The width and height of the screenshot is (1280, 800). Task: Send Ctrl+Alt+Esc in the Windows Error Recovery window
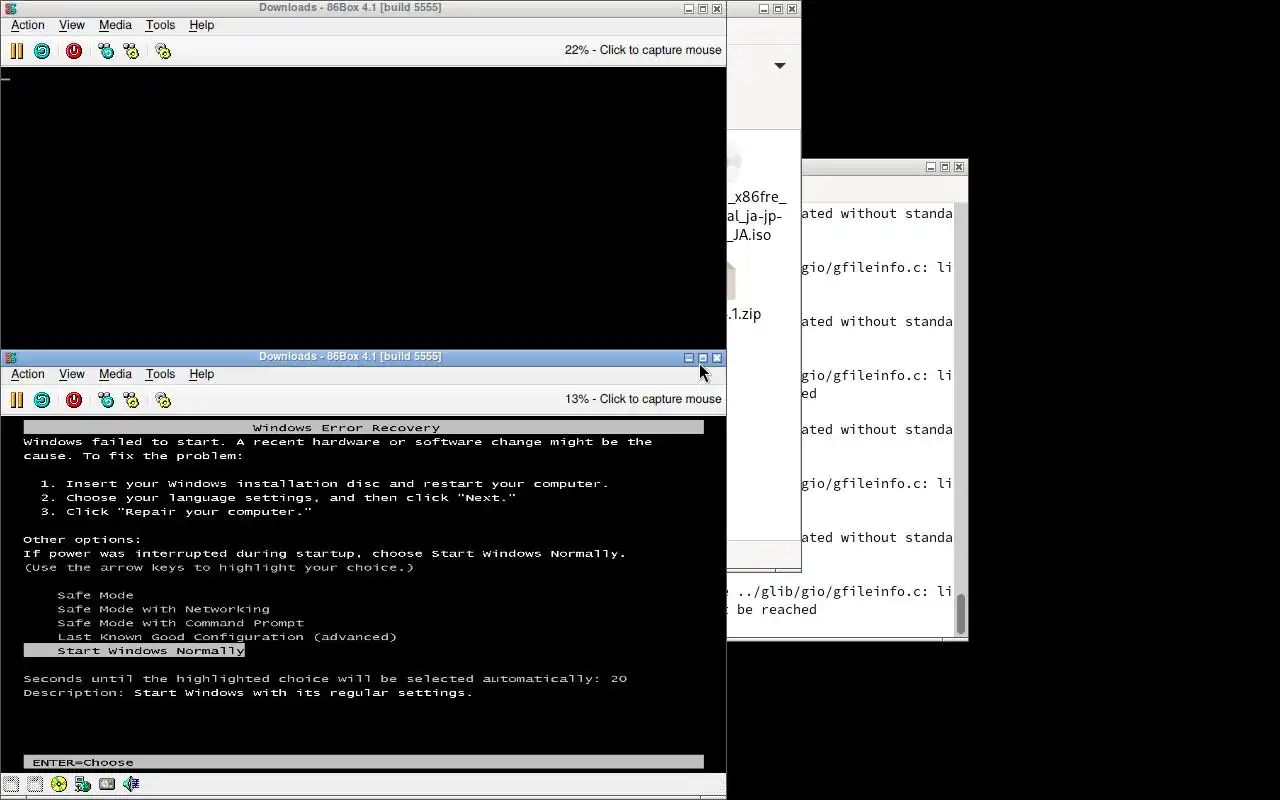(x=131, y=400)
